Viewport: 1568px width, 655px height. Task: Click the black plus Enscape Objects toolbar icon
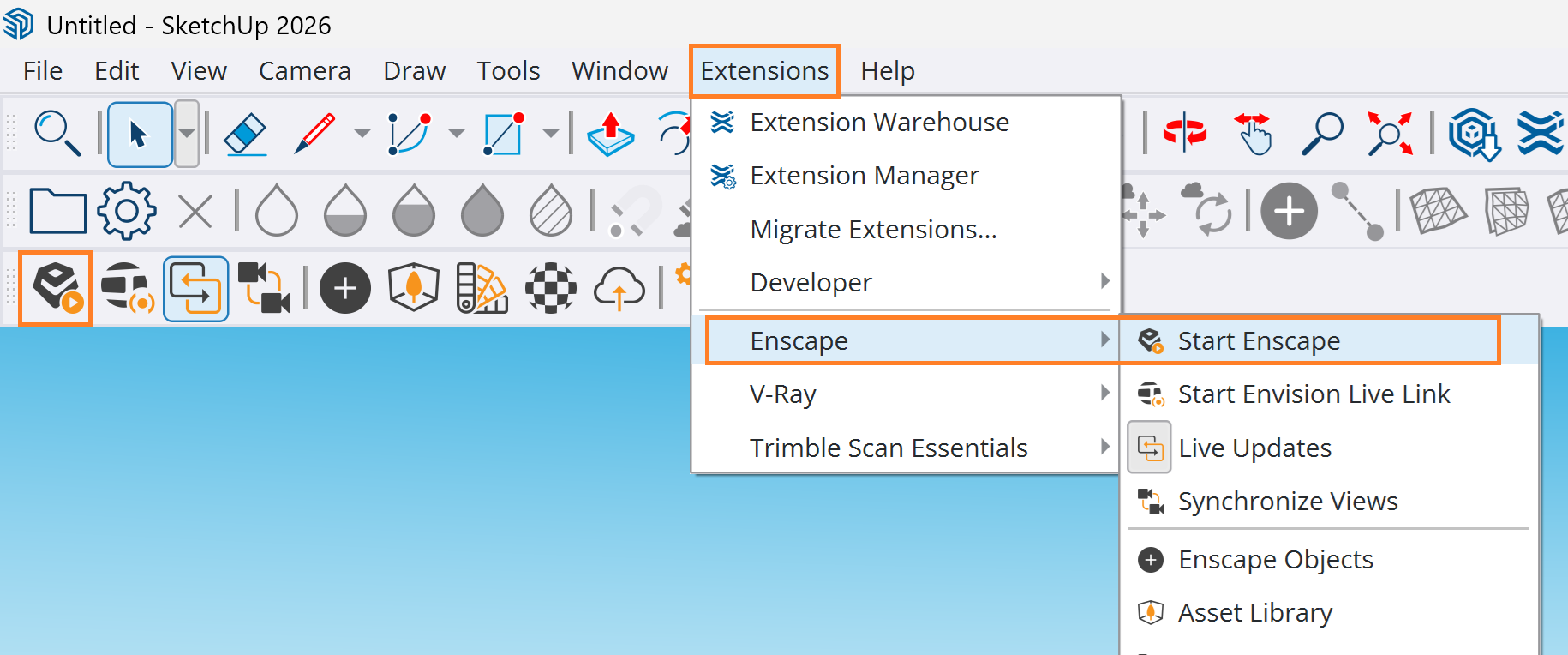coord(345,288)
